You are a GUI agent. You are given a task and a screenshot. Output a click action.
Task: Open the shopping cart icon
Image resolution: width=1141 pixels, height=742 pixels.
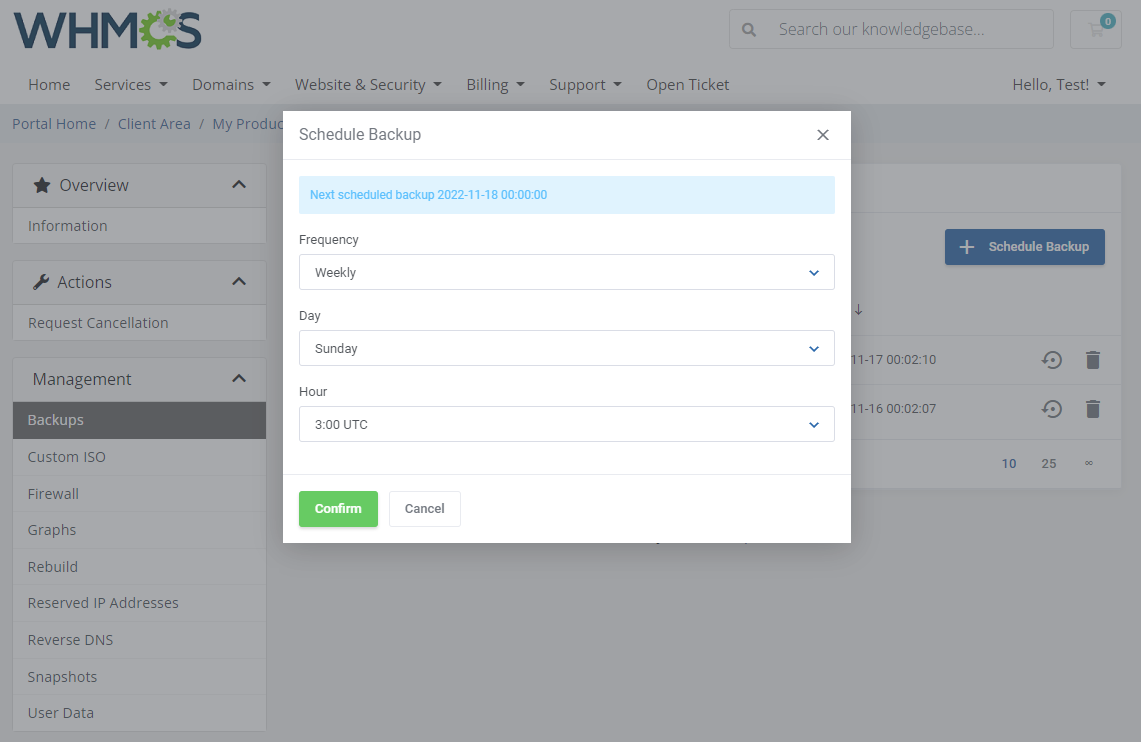click(x=1095, y=29)
